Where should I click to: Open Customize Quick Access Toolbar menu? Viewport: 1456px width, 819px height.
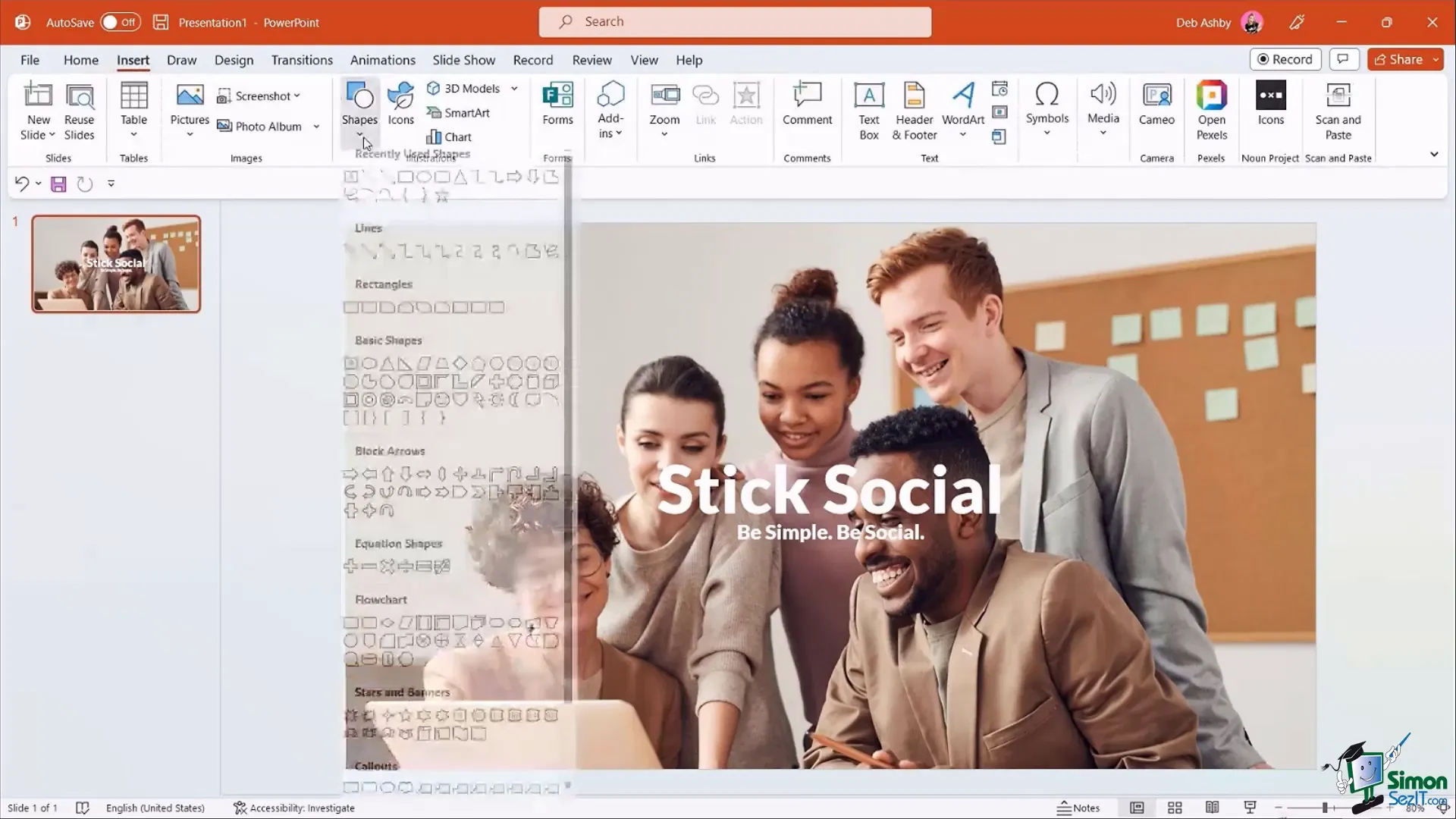[x=111, y=184]
